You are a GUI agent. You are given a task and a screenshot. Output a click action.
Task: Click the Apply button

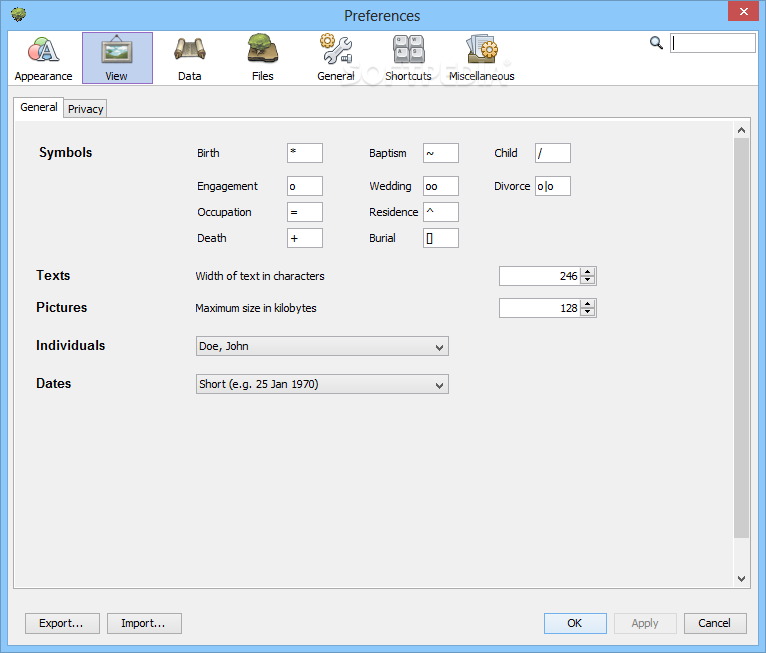tap(645, 623)
